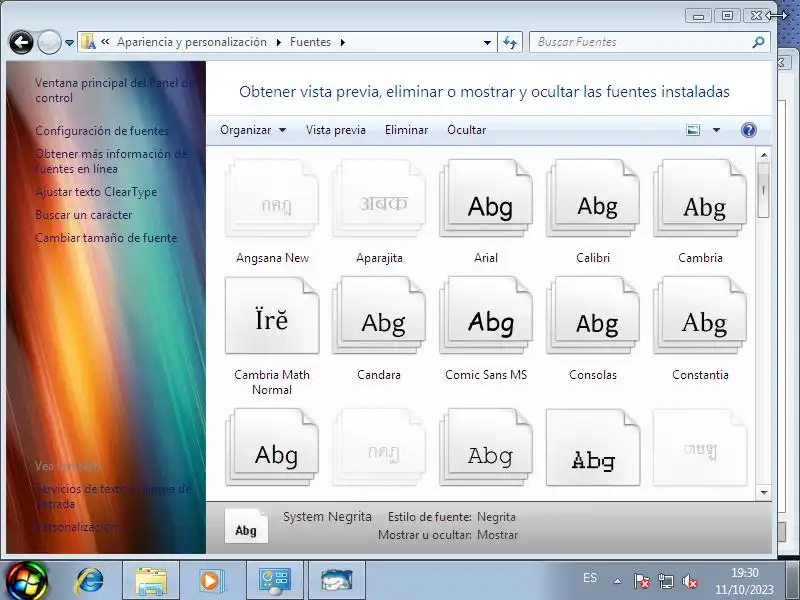This screenshot has width=800, height=600.
Task: Click Ocultar in the toolbar
Action: click(466, 130)
